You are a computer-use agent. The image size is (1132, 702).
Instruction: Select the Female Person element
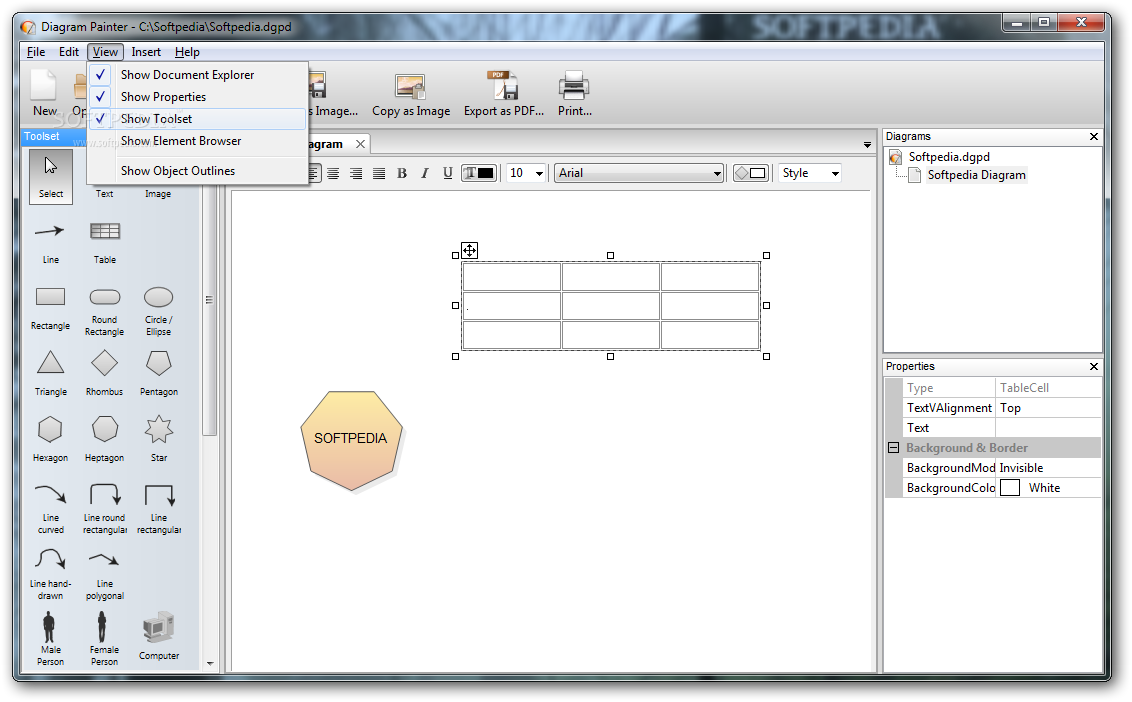(105, 638)
